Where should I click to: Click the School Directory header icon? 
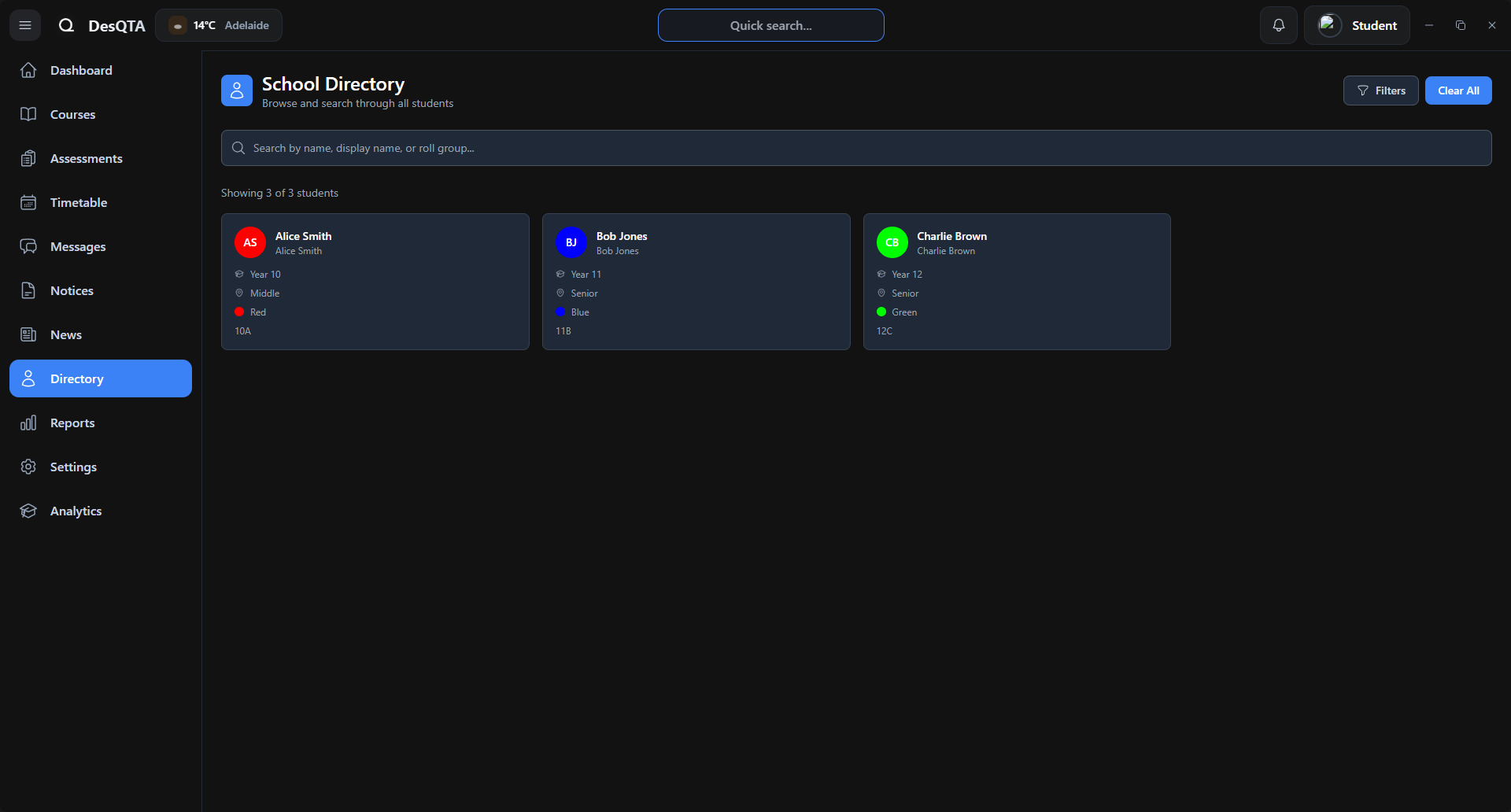tap(237, 90)
